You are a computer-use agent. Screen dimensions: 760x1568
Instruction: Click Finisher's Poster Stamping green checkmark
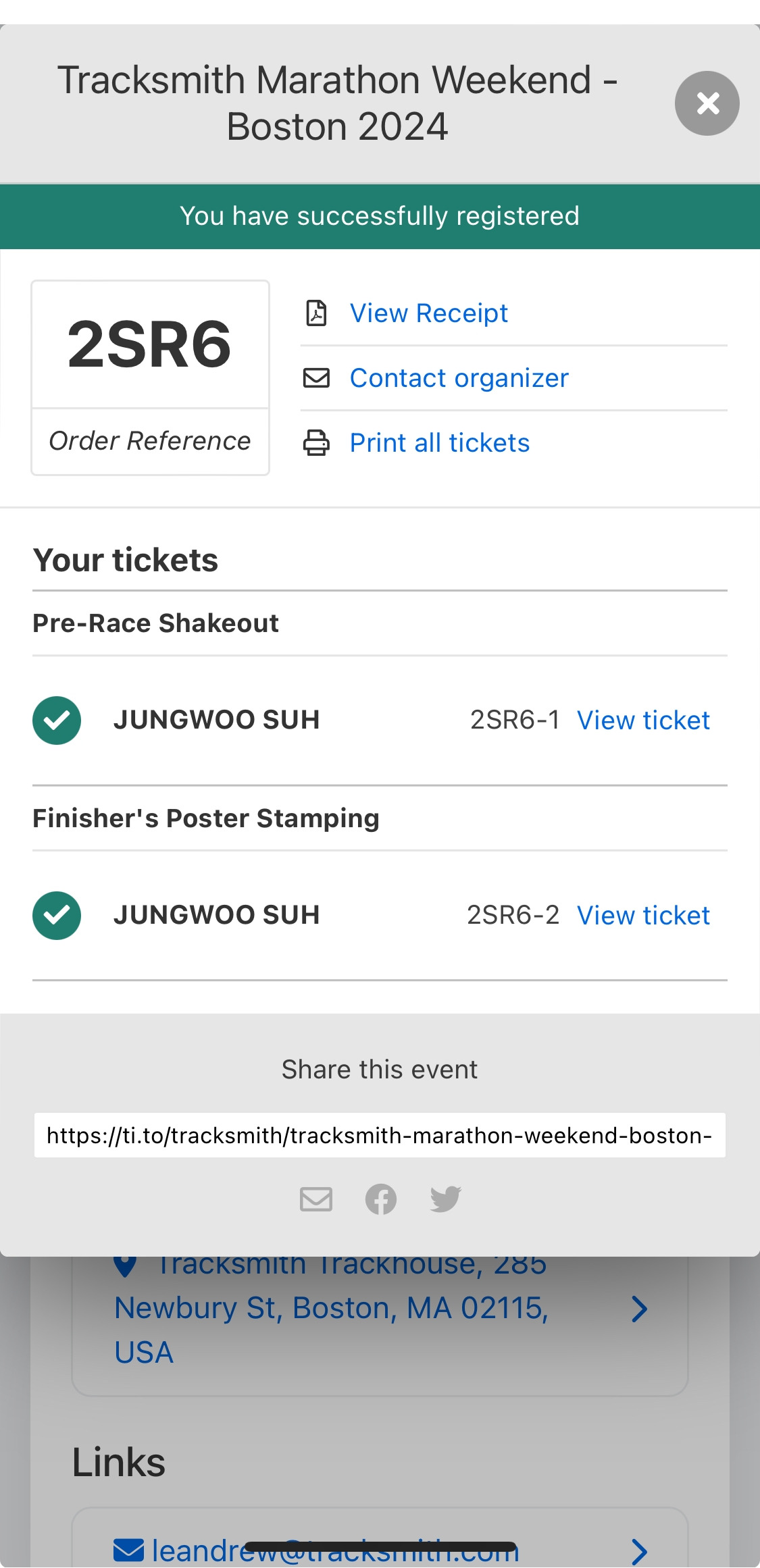(57, 916)
